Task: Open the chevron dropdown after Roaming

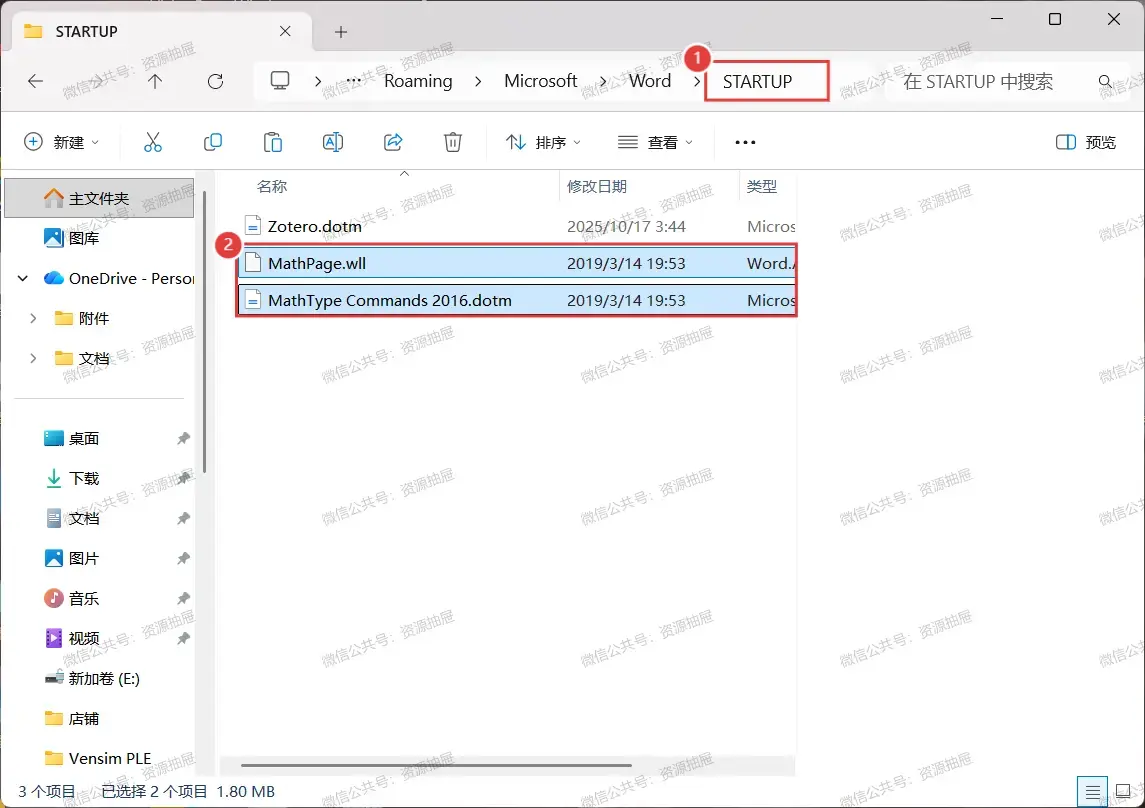Action: point(478,81)
